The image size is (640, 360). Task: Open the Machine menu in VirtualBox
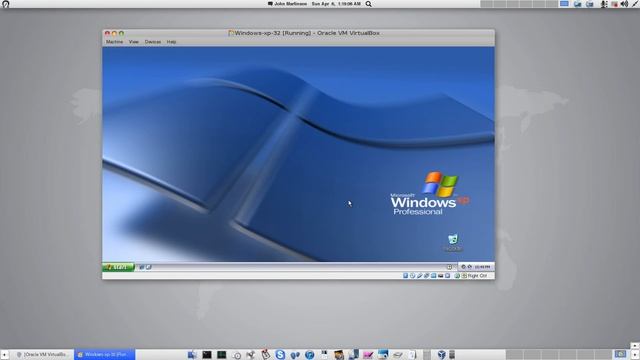point(114,42)
